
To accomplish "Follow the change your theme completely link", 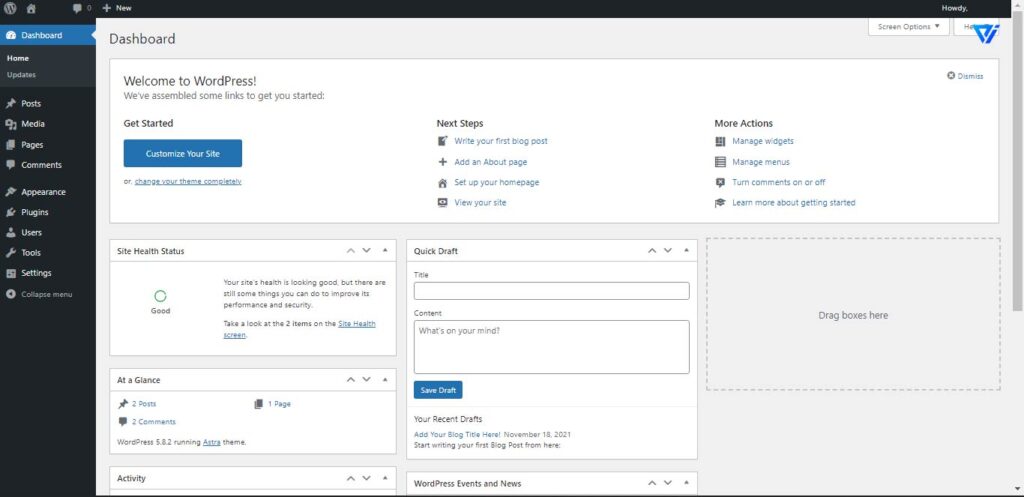I will click(x=188, y=182).
